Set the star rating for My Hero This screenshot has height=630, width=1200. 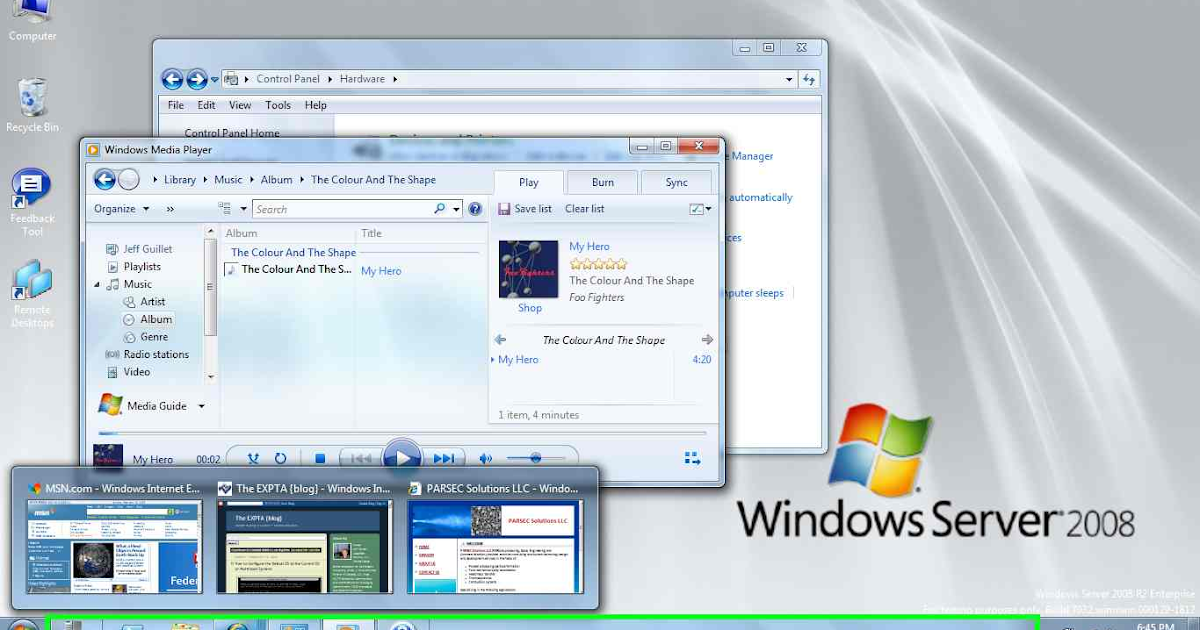pos(598,264)
